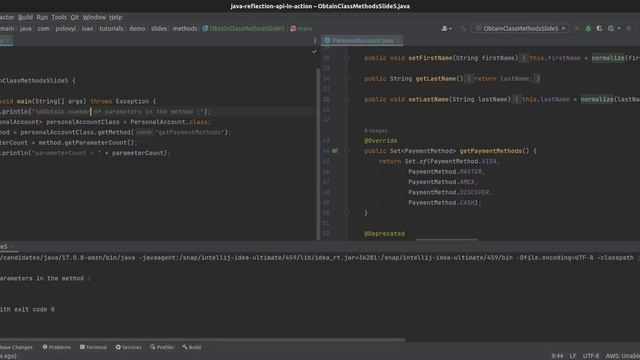Click the build hammer icon in toolbar
This screenshot has width=640, height=360.
pos(462,29)
